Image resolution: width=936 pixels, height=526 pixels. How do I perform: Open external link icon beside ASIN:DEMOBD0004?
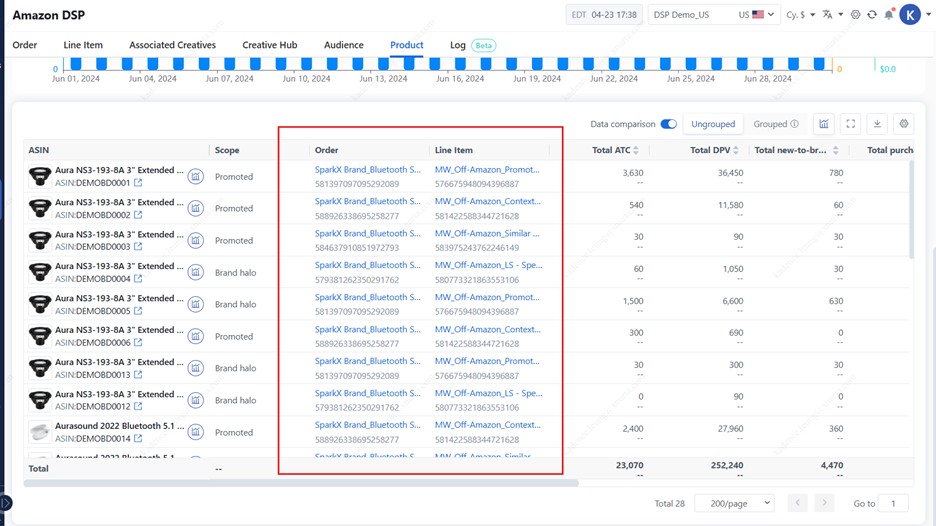138,279
